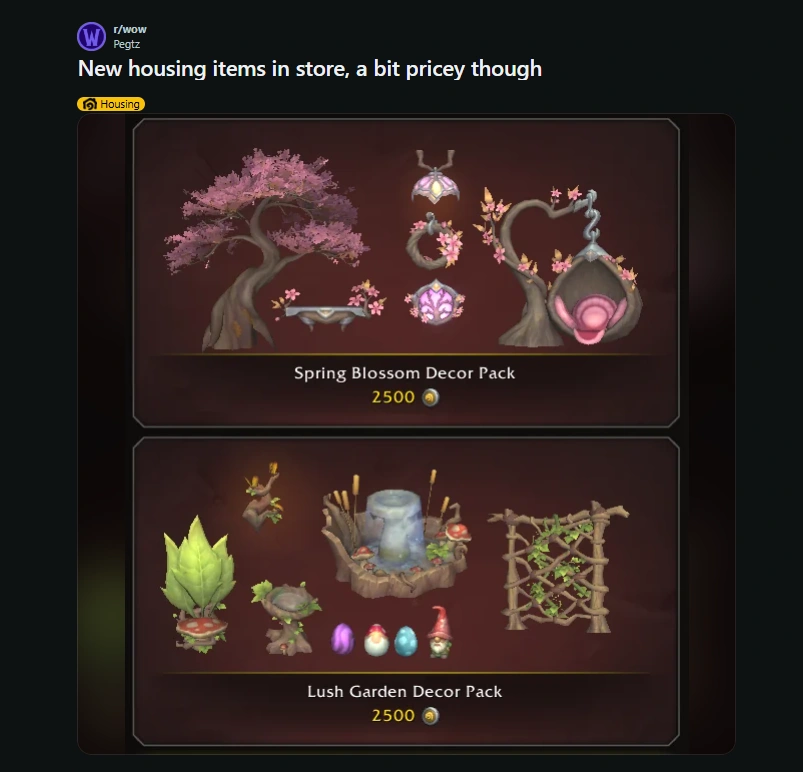803x772 pixels.
Task: Select the Lush Garden Decor Pack label
Action: 405,692
